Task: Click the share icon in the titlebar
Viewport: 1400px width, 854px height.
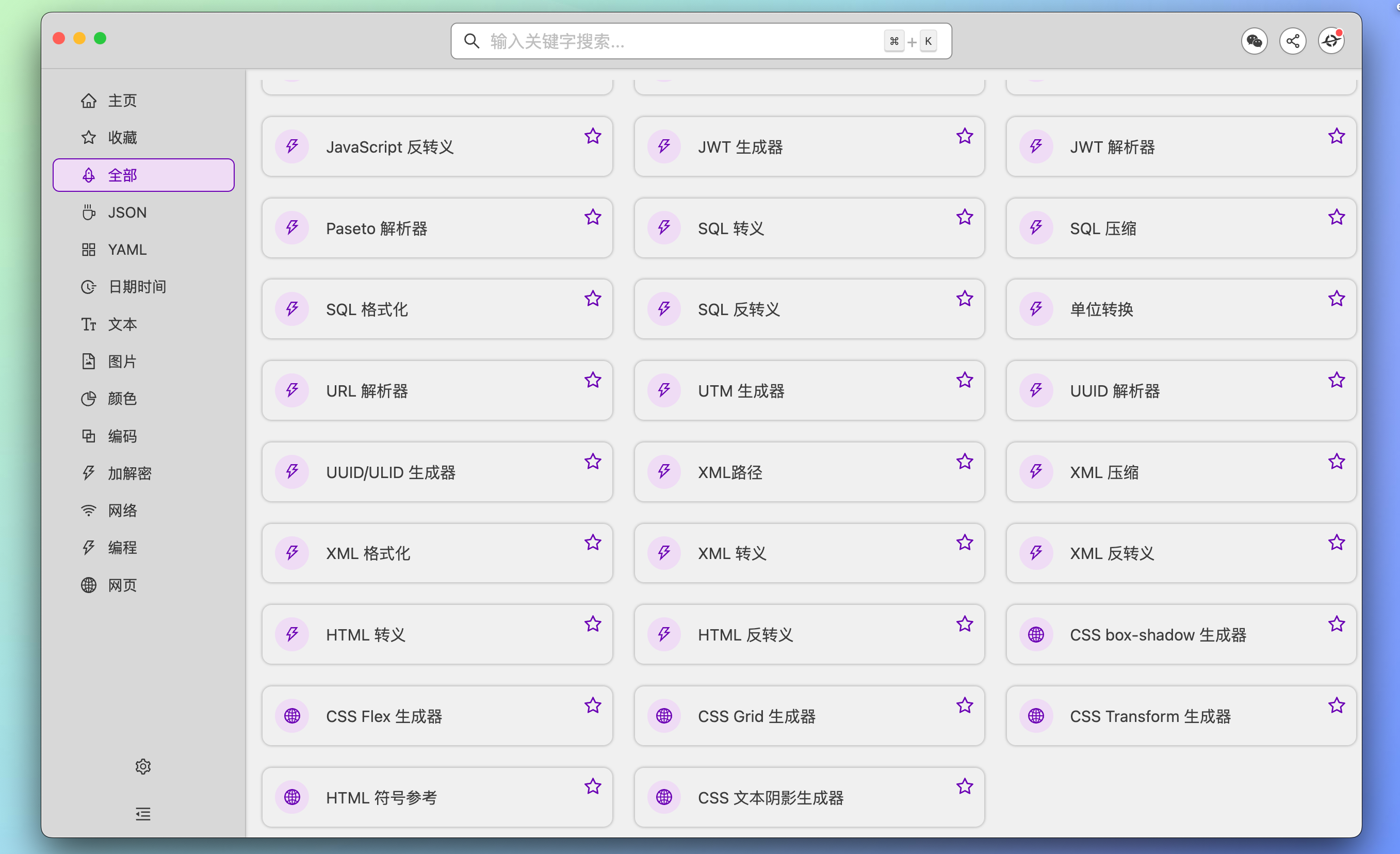Action: 1293,40
